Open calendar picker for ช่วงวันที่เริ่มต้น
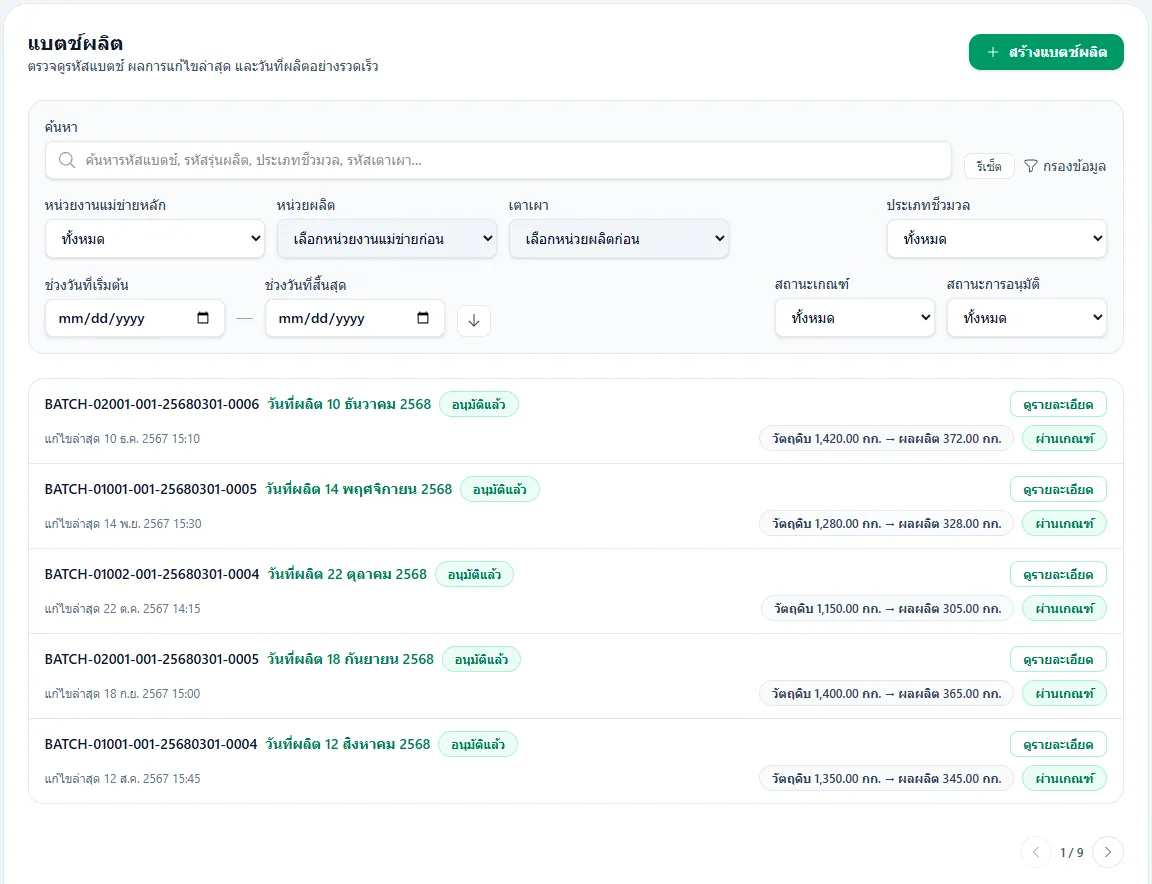The width and height of the screenshot is (1152, 884). click(x=203, y=318)
